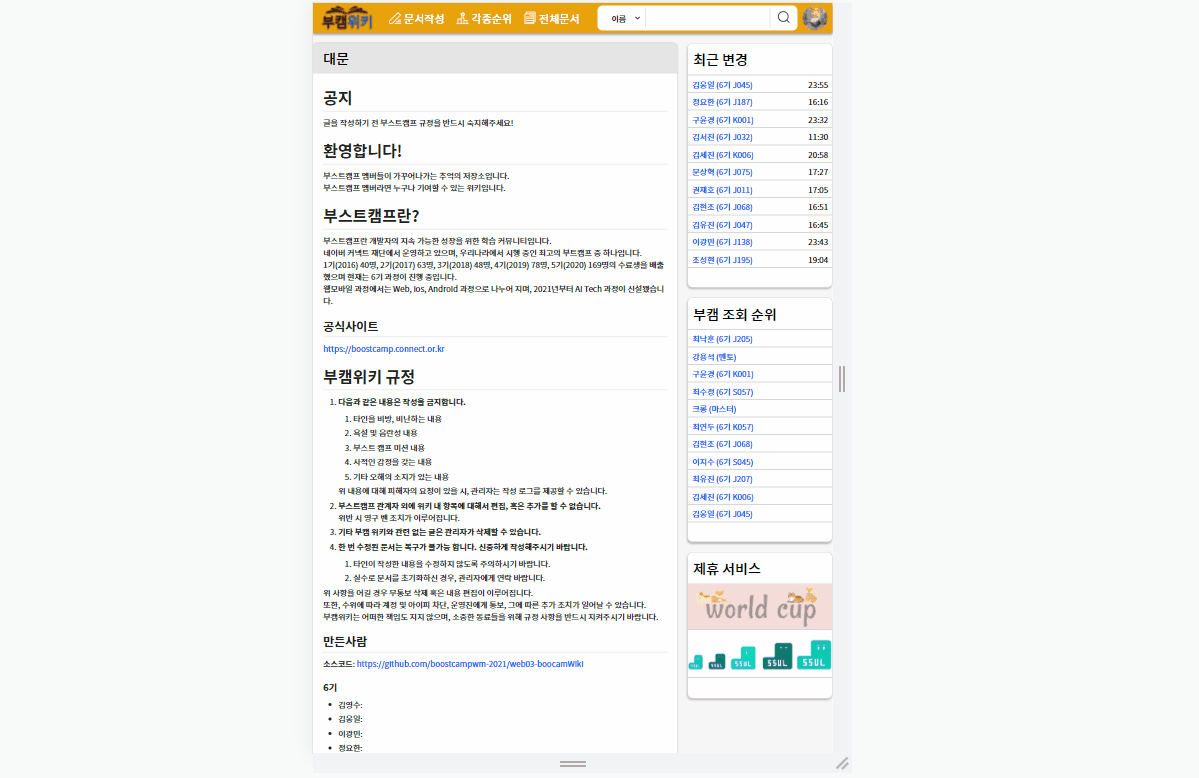1199x778 pixels.
Task: Open 이지수 (6기 S045) in view ranking
Action: pos(723,462)
